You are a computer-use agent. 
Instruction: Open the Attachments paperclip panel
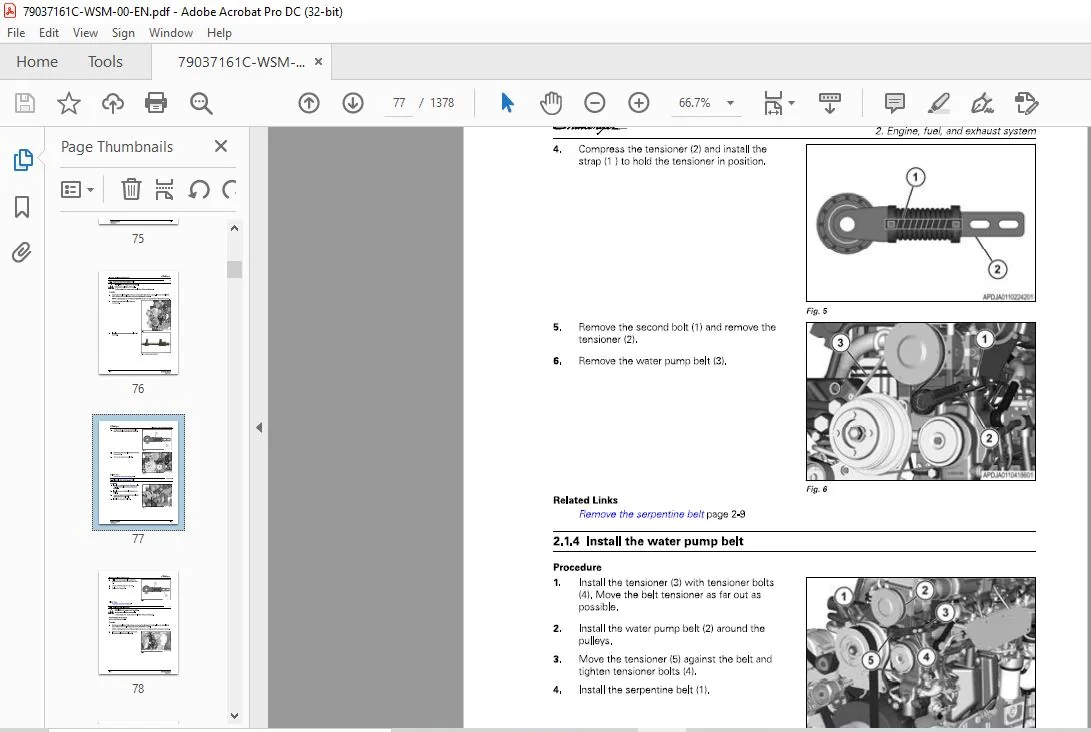(22, 252)
